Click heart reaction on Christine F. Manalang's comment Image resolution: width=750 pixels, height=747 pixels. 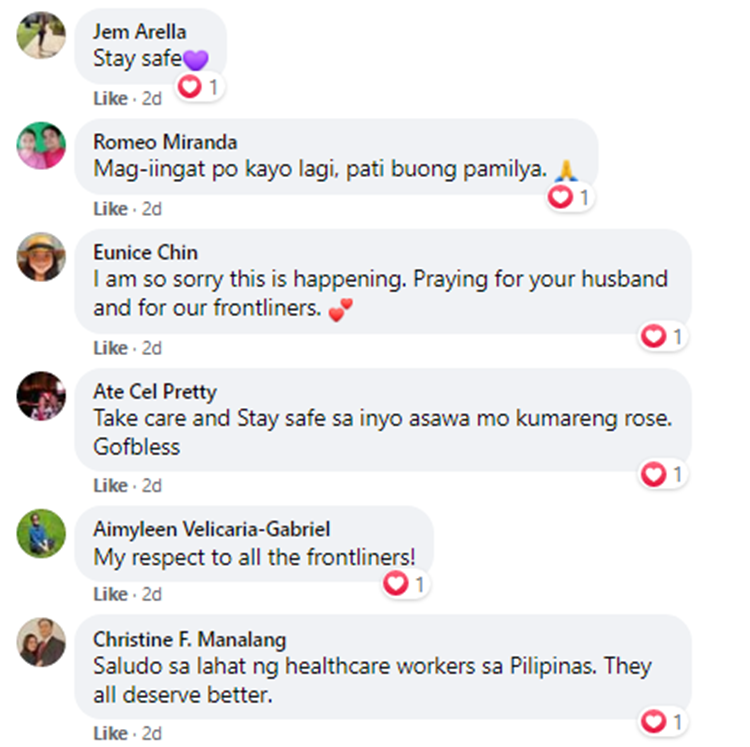point(663,721)
